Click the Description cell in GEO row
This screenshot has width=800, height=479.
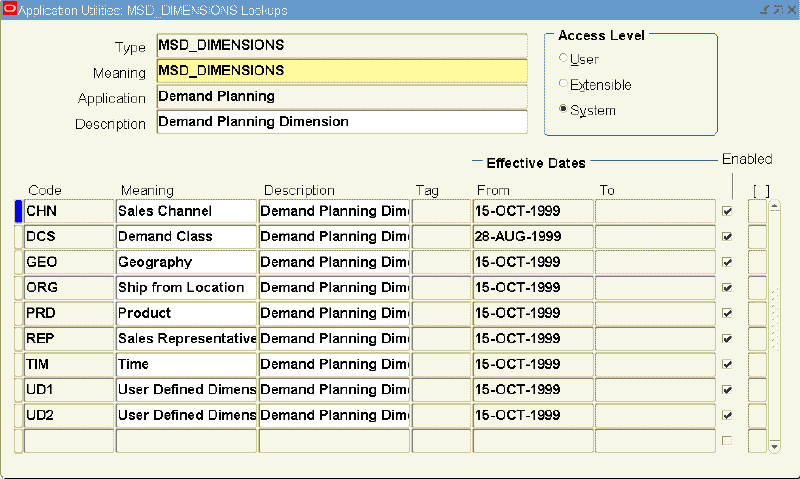[x=334, y=262]
